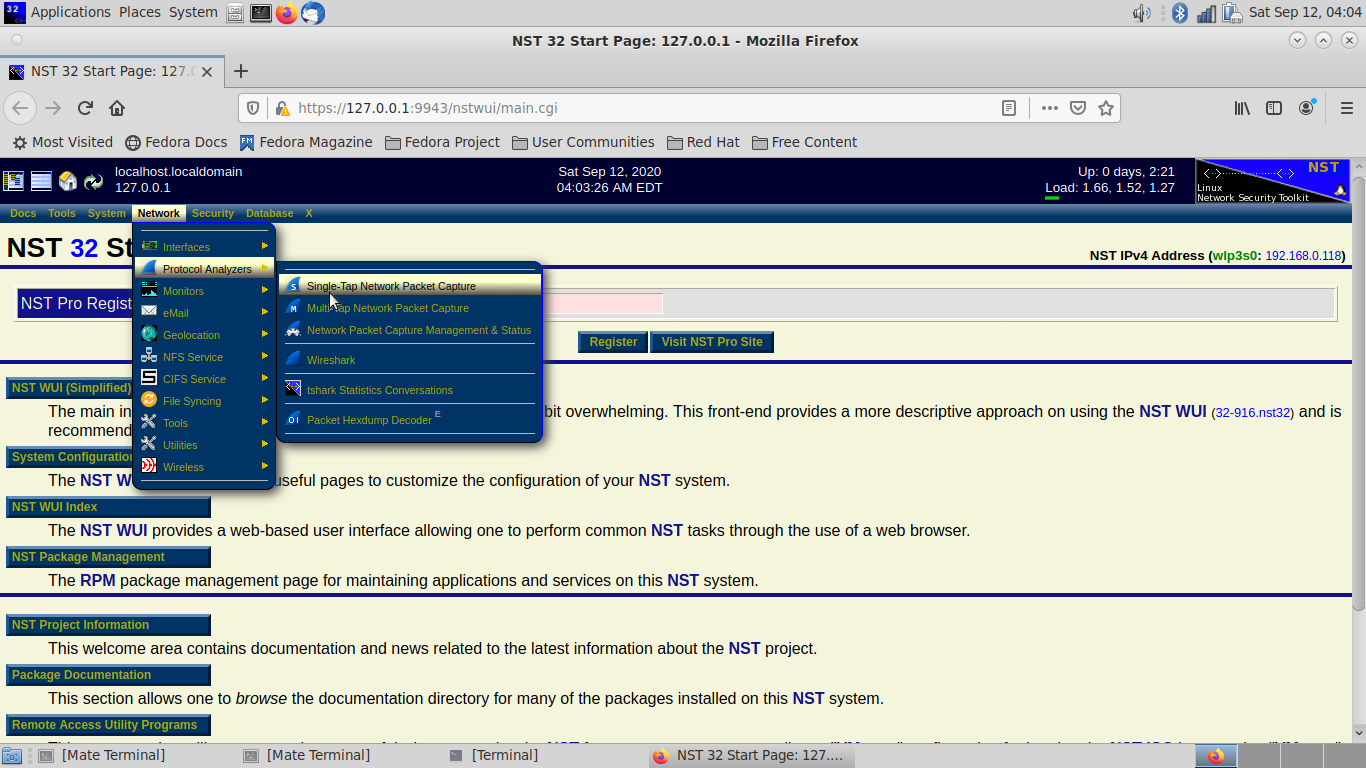Expand the Monitors submenu
The image size is (1366, 768).
183,291
